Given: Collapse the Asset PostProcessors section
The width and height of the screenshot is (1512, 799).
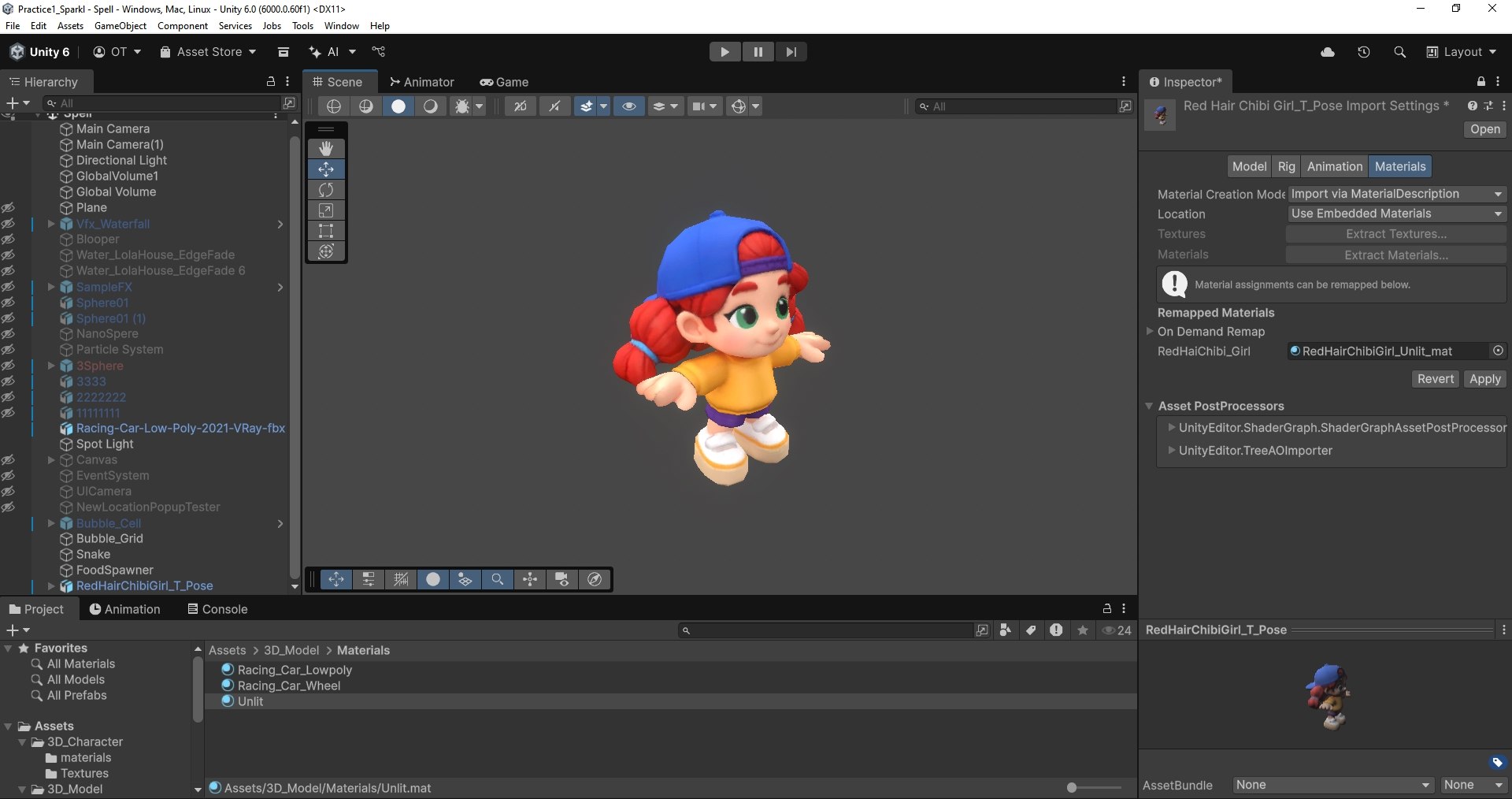Looking at the screenshot, I should pyautogui.click(x=1150, y=406).
